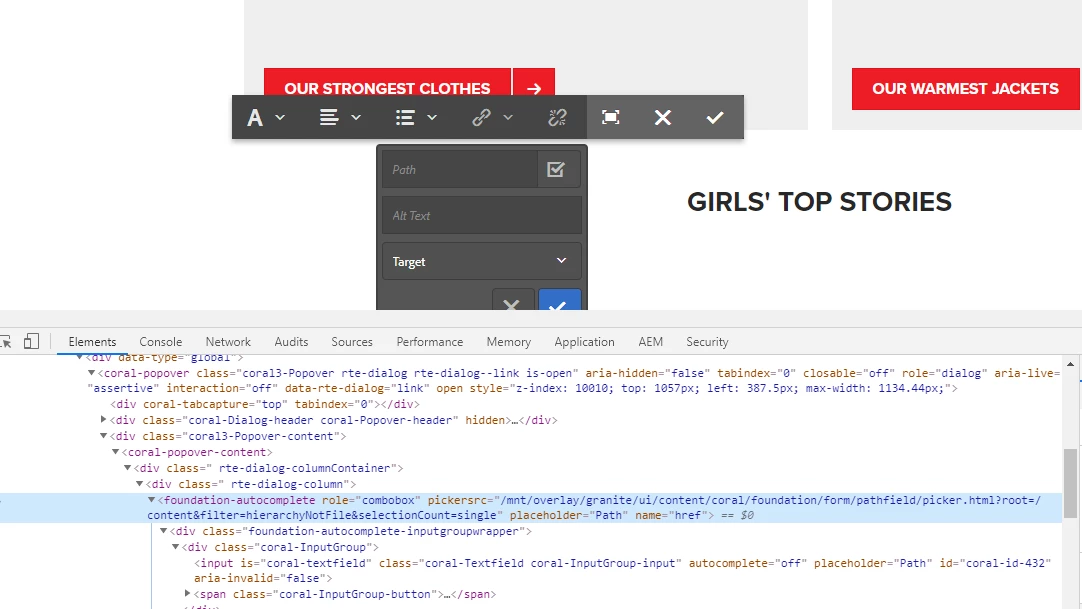Screen dimensions: 1082x609
Task: Open the text format A icon
Action: tap(255, 118)
